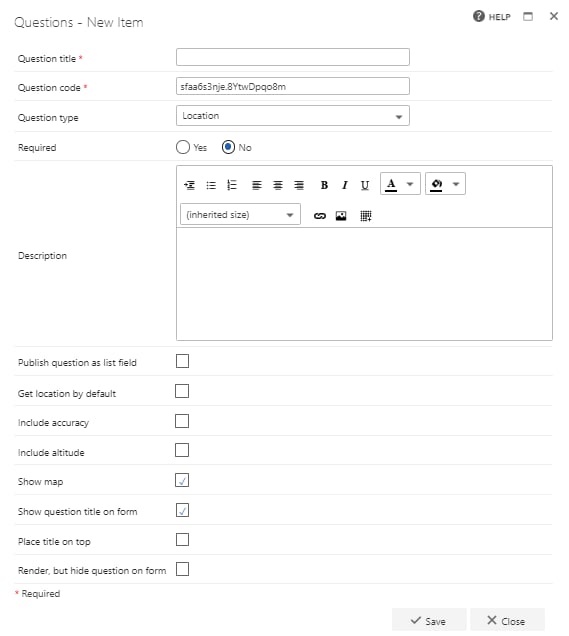
Task: Align description text right
Action: tap(299, 185)
